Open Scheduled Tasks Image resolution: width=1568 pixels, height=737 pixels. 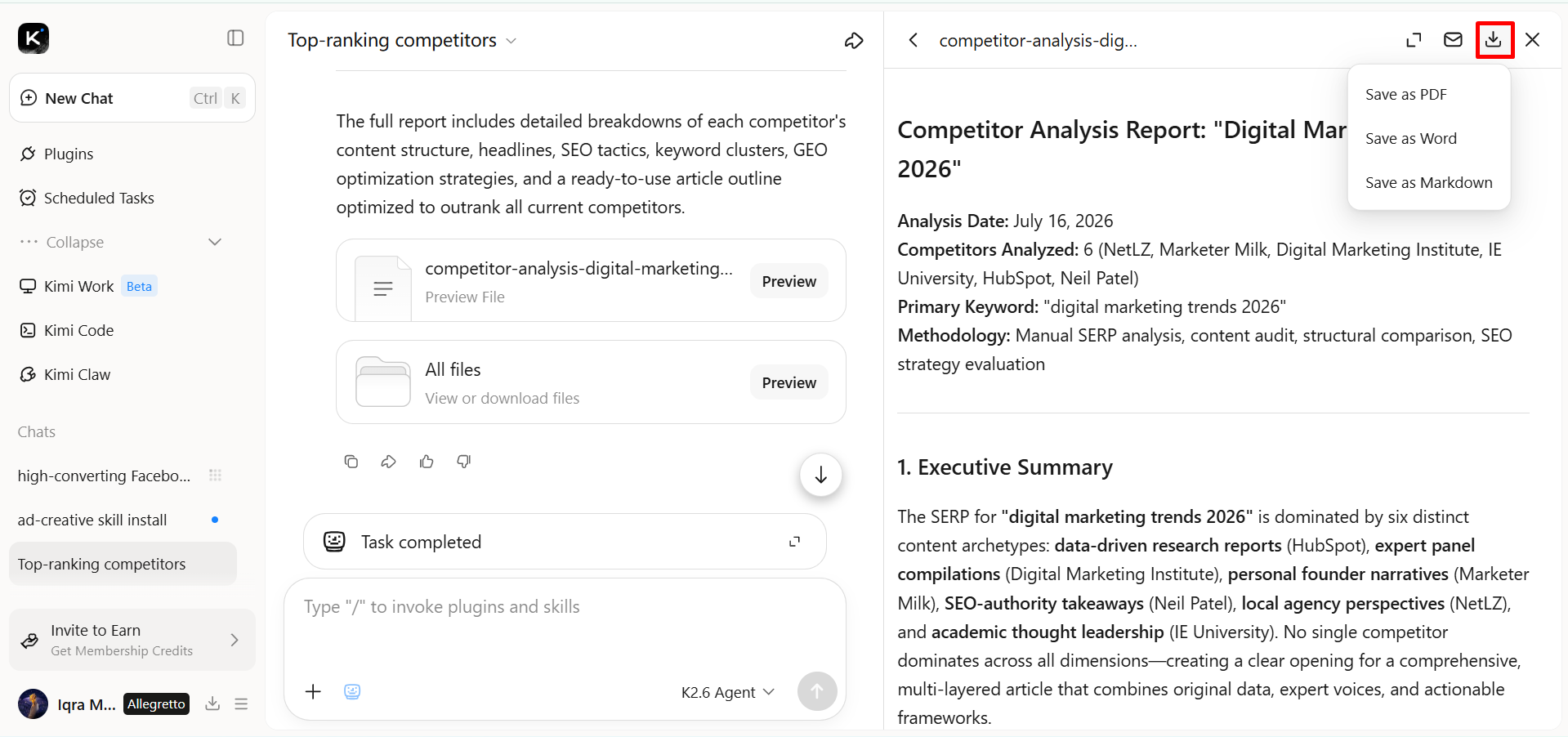[x=99, y=198]
